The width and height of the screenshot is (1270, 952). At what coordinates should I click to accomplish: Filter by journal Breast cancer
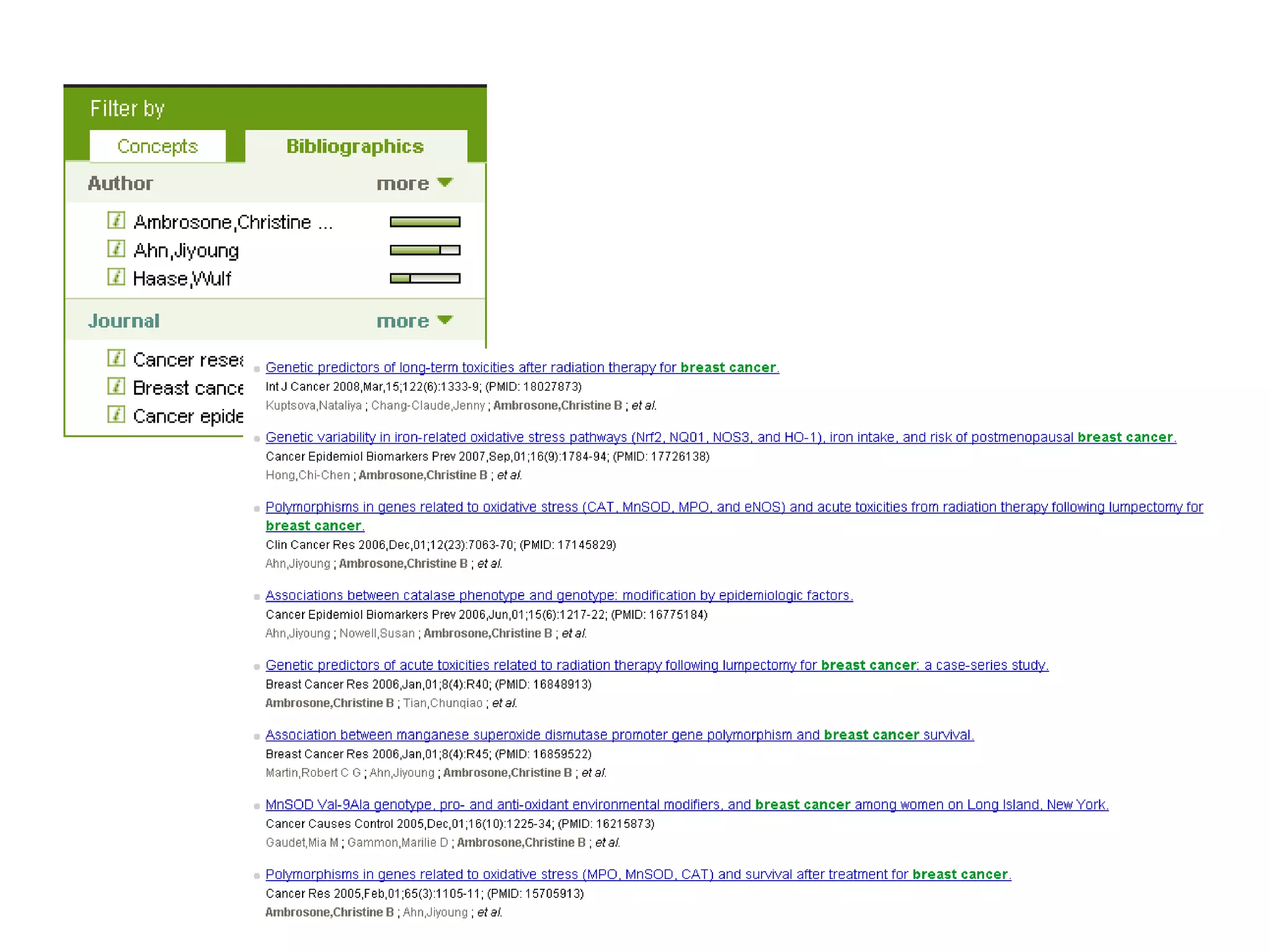188,387
